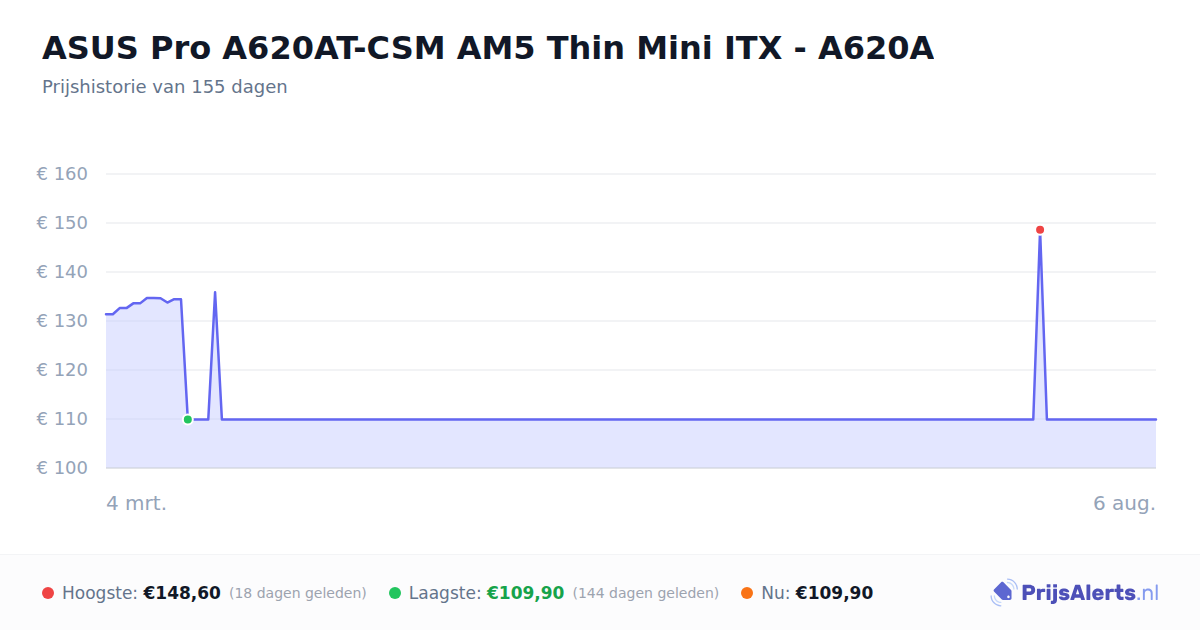Click the 144 dagen geleden note
The width and height of the screenshot is (1200, 630).
point(646,593)
